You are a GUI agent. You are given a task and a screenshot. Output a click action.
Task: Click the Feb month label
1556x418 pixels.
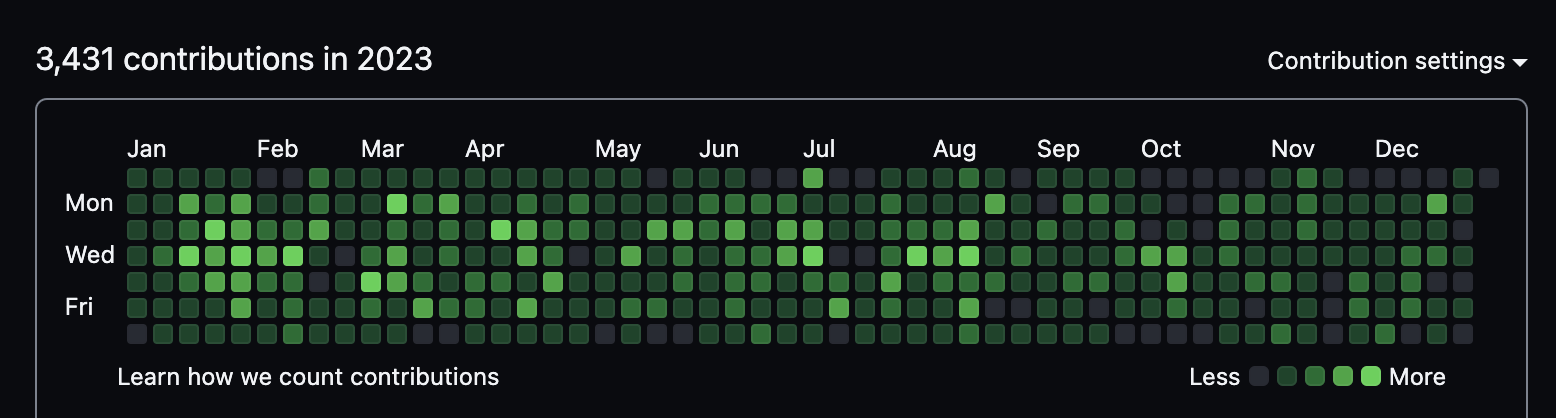(277, 150)
